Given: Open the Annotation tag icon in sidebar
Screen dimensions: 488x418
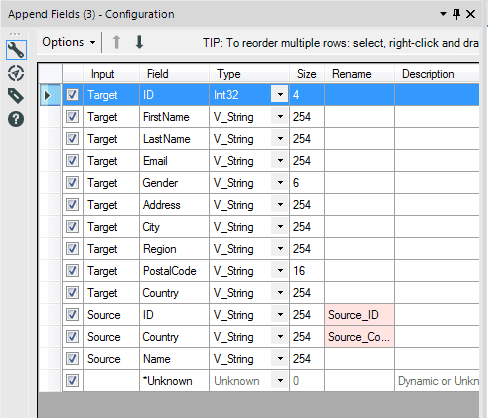Looking at the screenshot, I should (16, 96).
